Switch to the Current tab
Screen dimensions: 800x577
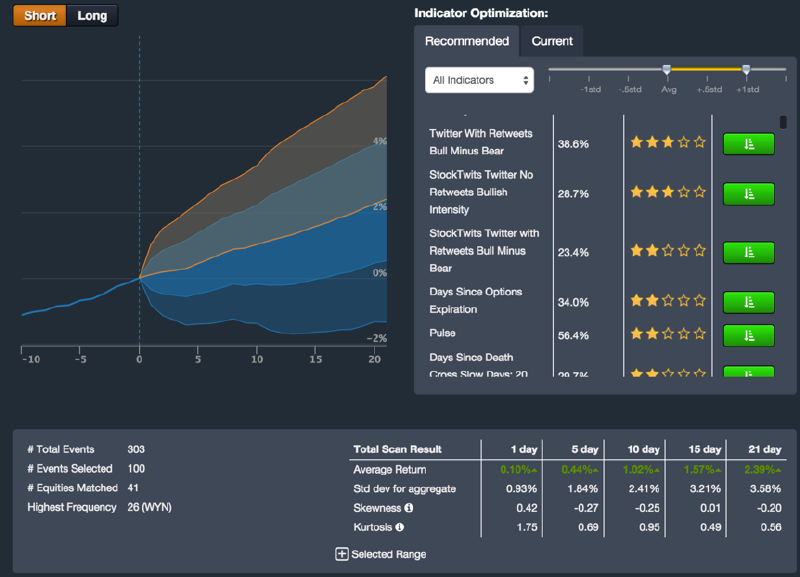click(552, 41)
